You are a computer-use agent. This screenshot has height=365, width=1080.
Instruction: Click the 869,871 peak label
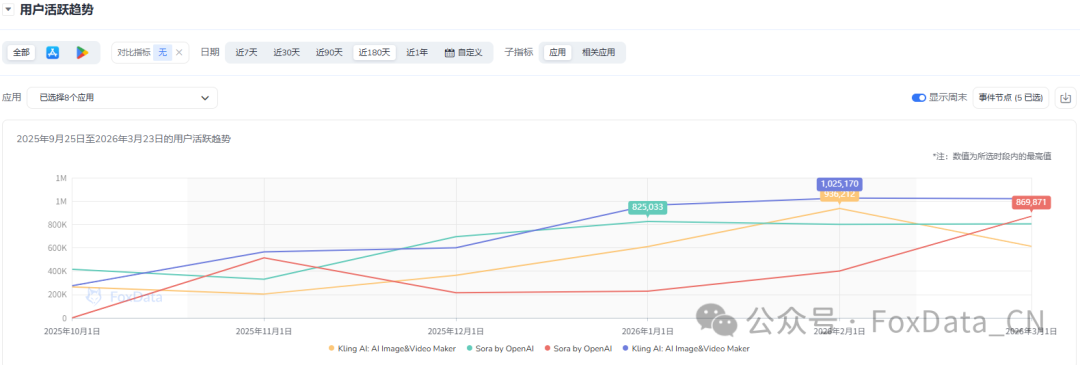1031,202
